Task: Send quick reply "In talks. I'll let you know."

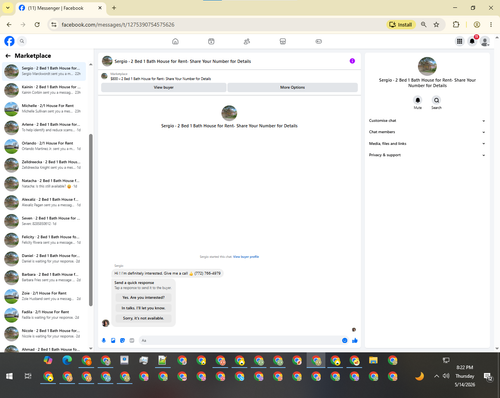Action: click(x=143, y=308)
